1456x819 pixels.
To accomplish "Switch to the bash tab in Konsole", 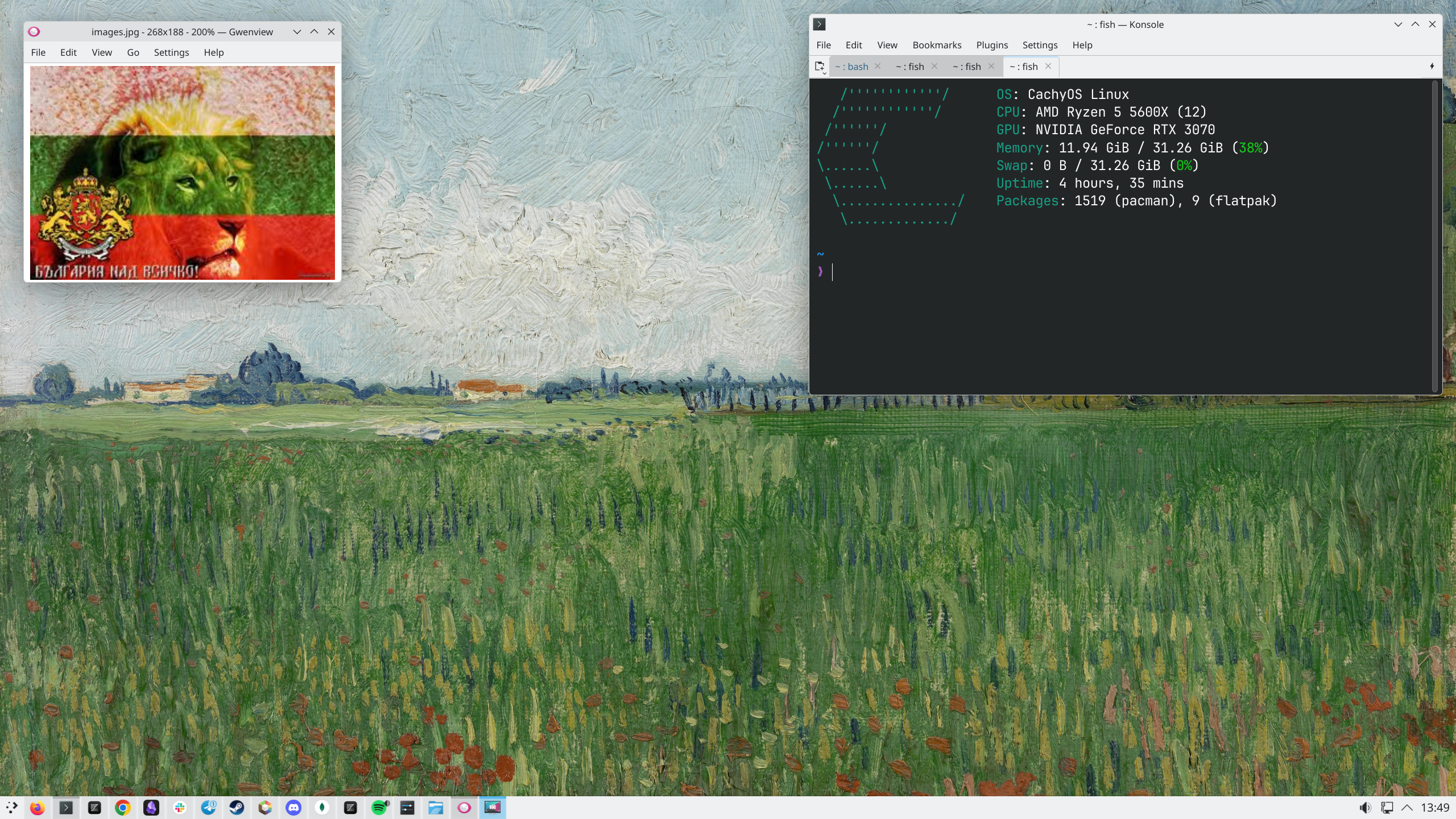I will click(x=851, y=67).
